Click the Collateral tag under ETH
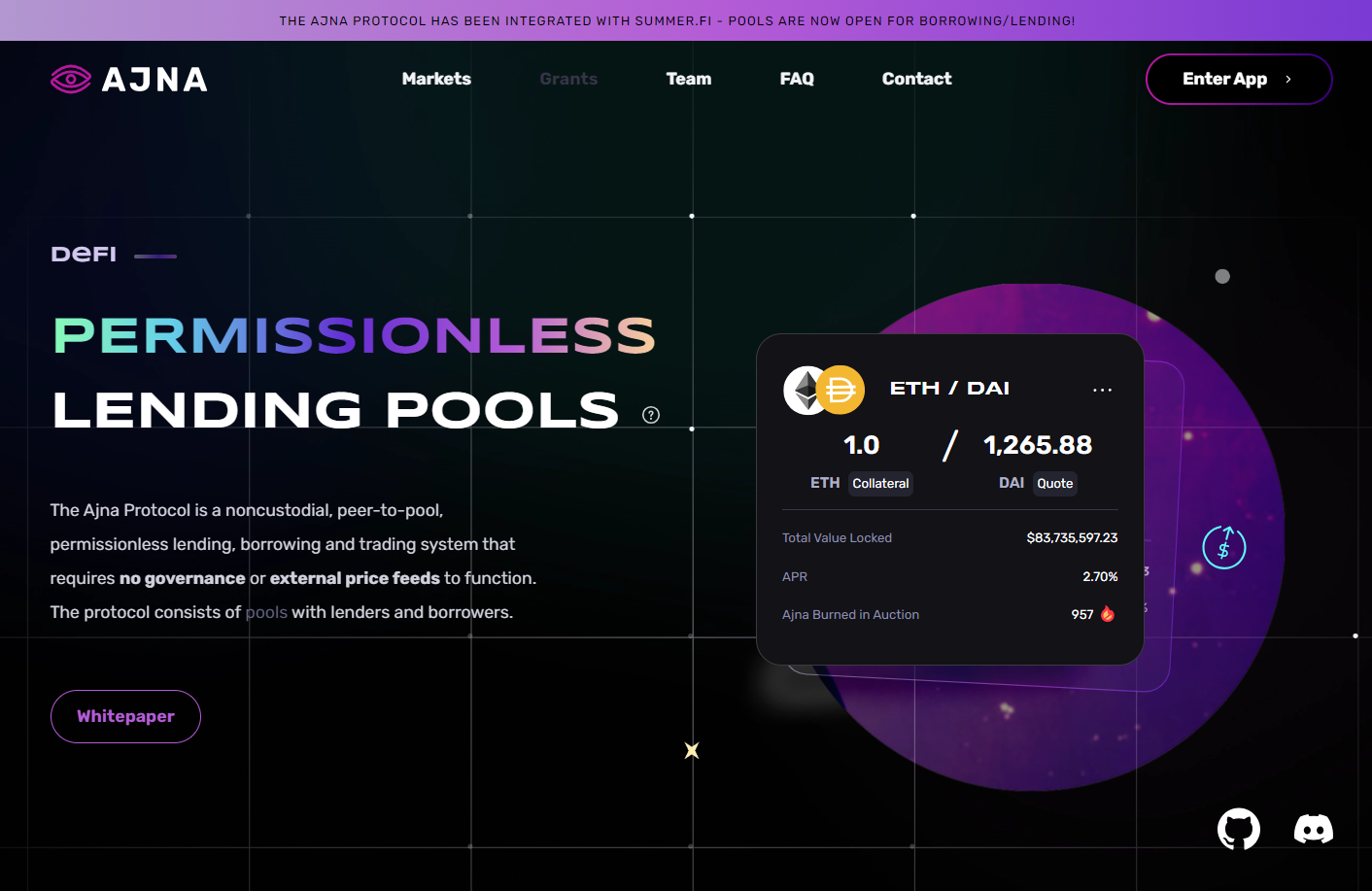The width and height of the screenshot is (1372, 891). click(880, 483)
